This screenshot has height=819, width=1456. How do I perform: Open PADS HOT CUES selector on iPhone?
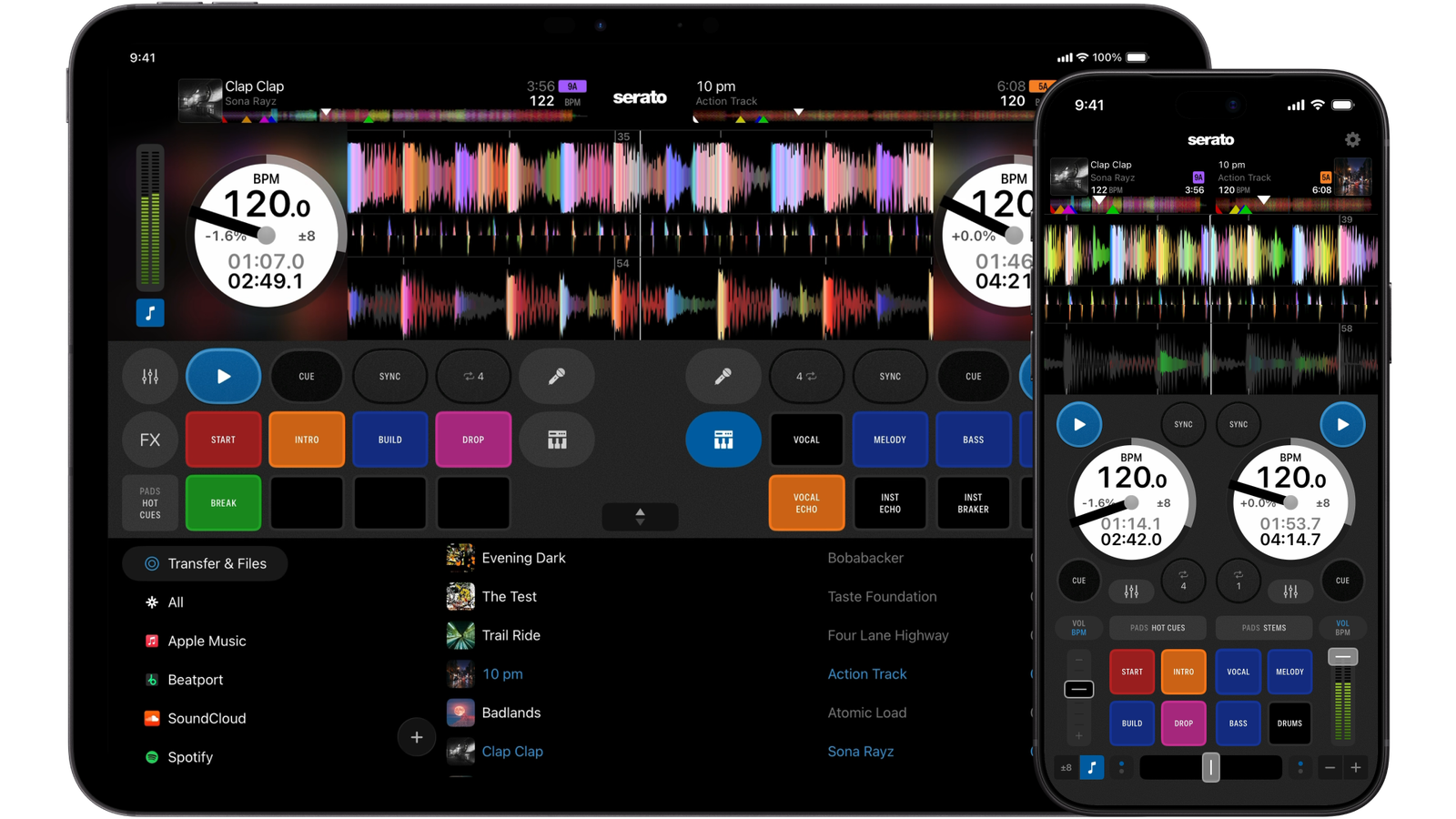pos(1158,628)
